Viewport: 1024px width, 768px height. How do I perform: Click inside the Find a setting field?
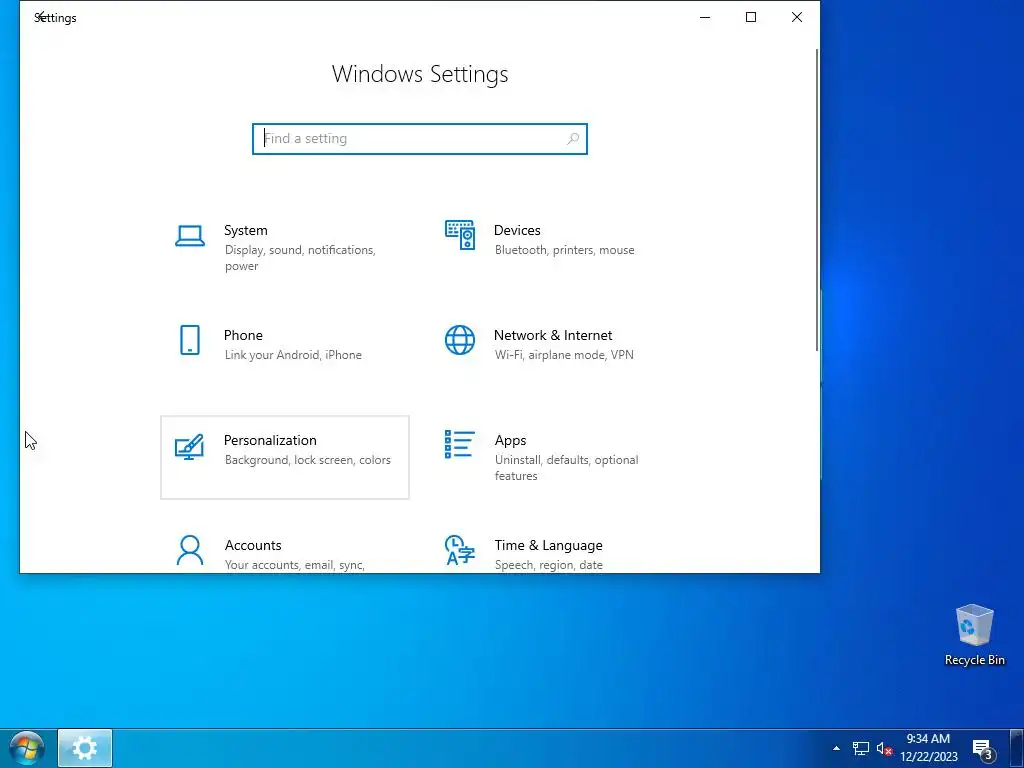(x=420, y=138)
